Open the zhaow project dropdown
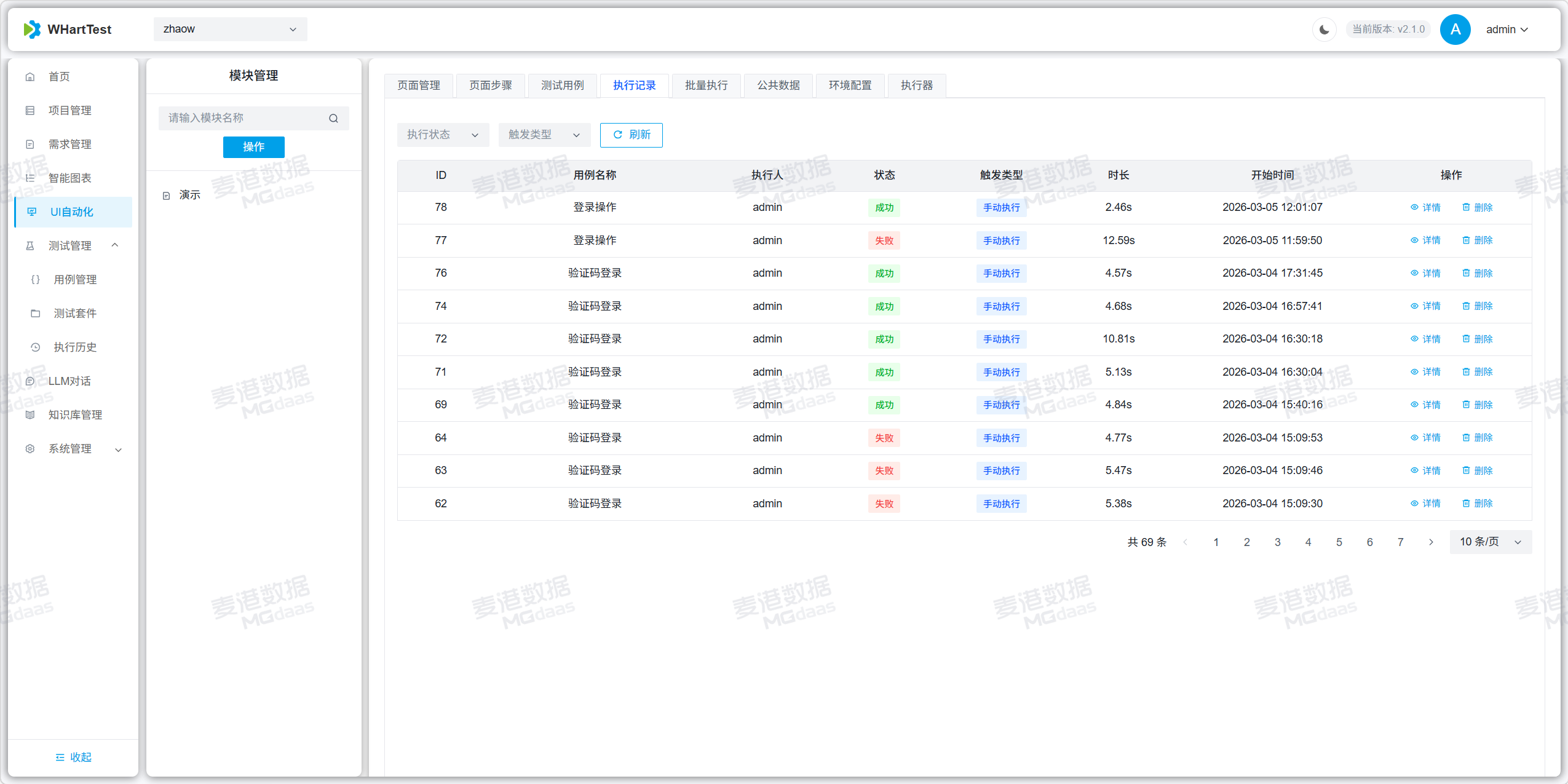This screenshot has width=1568, height=784. click(230, 30)
